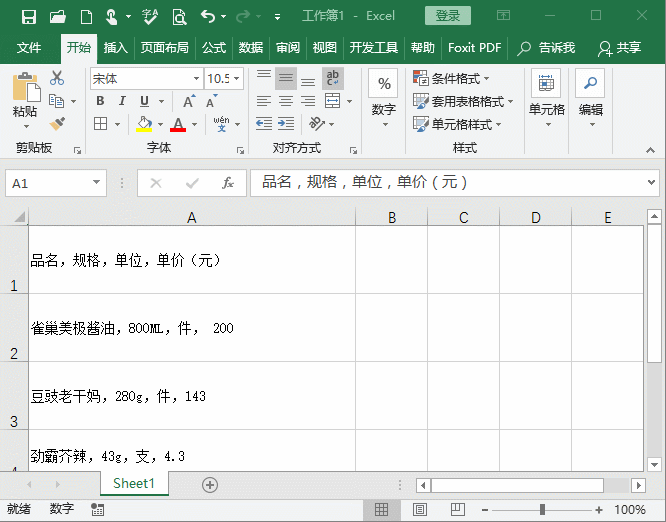Undo the last action
This screenshot has width=666, height=522.
pos(208,17)
